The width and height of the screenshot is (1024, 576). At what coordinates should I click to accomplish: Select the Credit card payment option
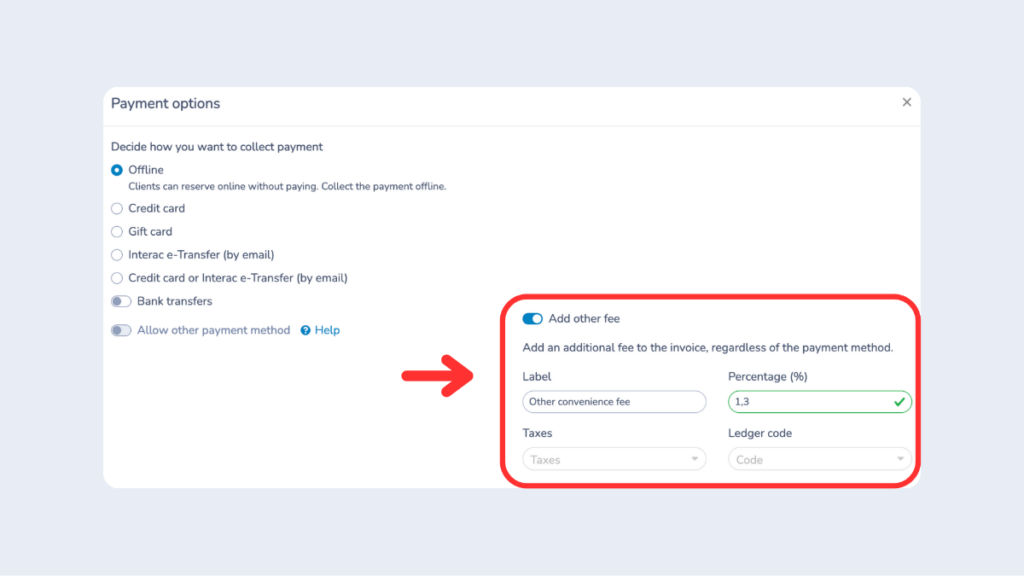coord(115,208)
